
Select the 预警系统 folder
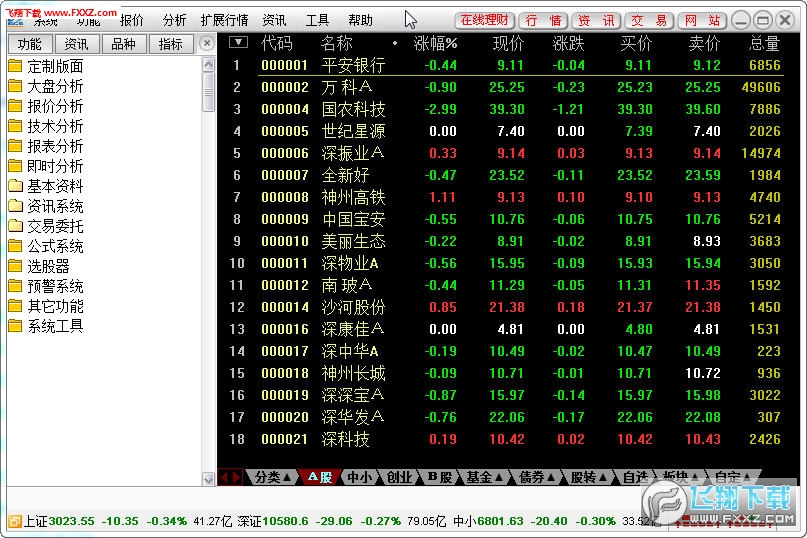point(55,286)
